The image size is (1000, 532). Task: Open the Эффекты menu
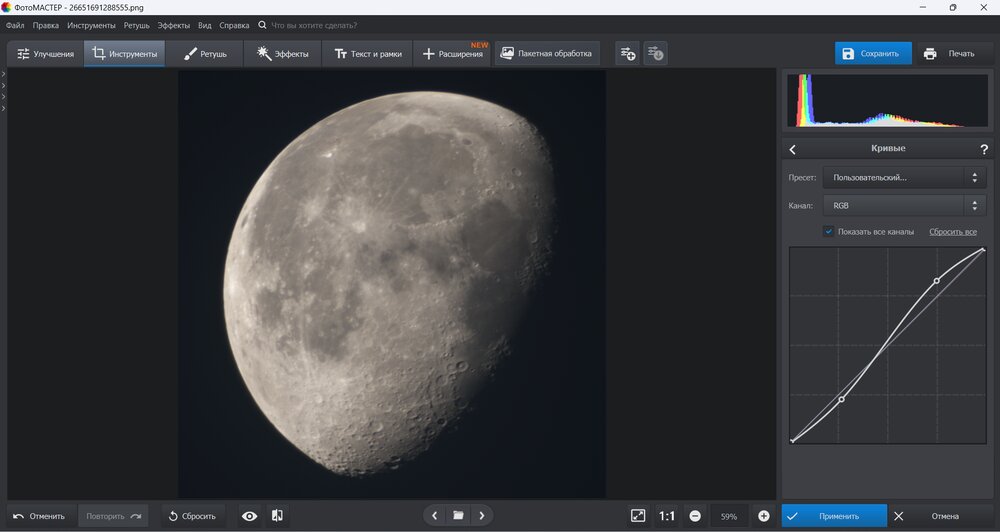click(x=173, y=24)
